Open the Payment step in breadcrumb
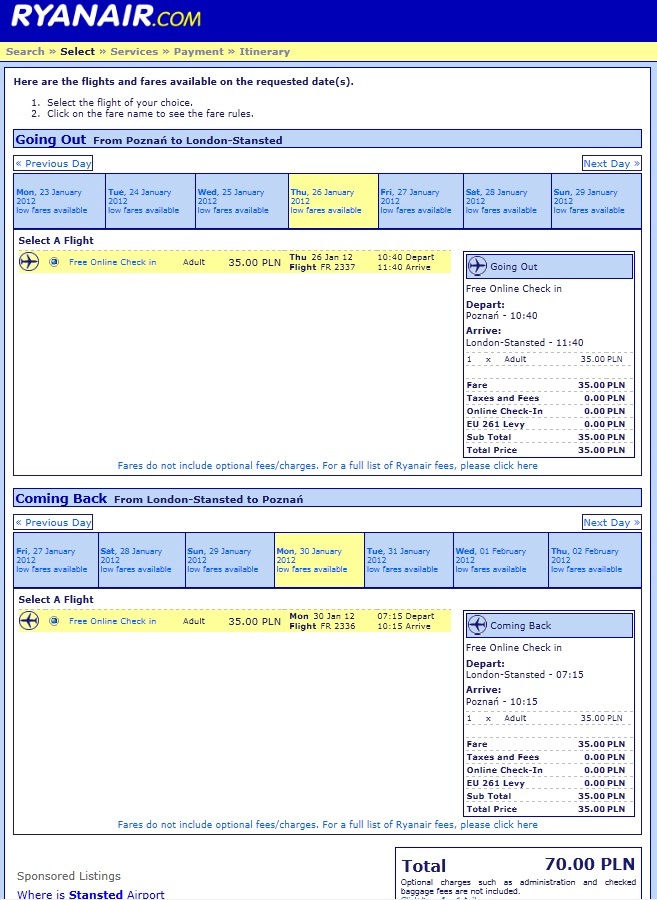Viewport: 657px width, 900px height. [x=199, y=51]
